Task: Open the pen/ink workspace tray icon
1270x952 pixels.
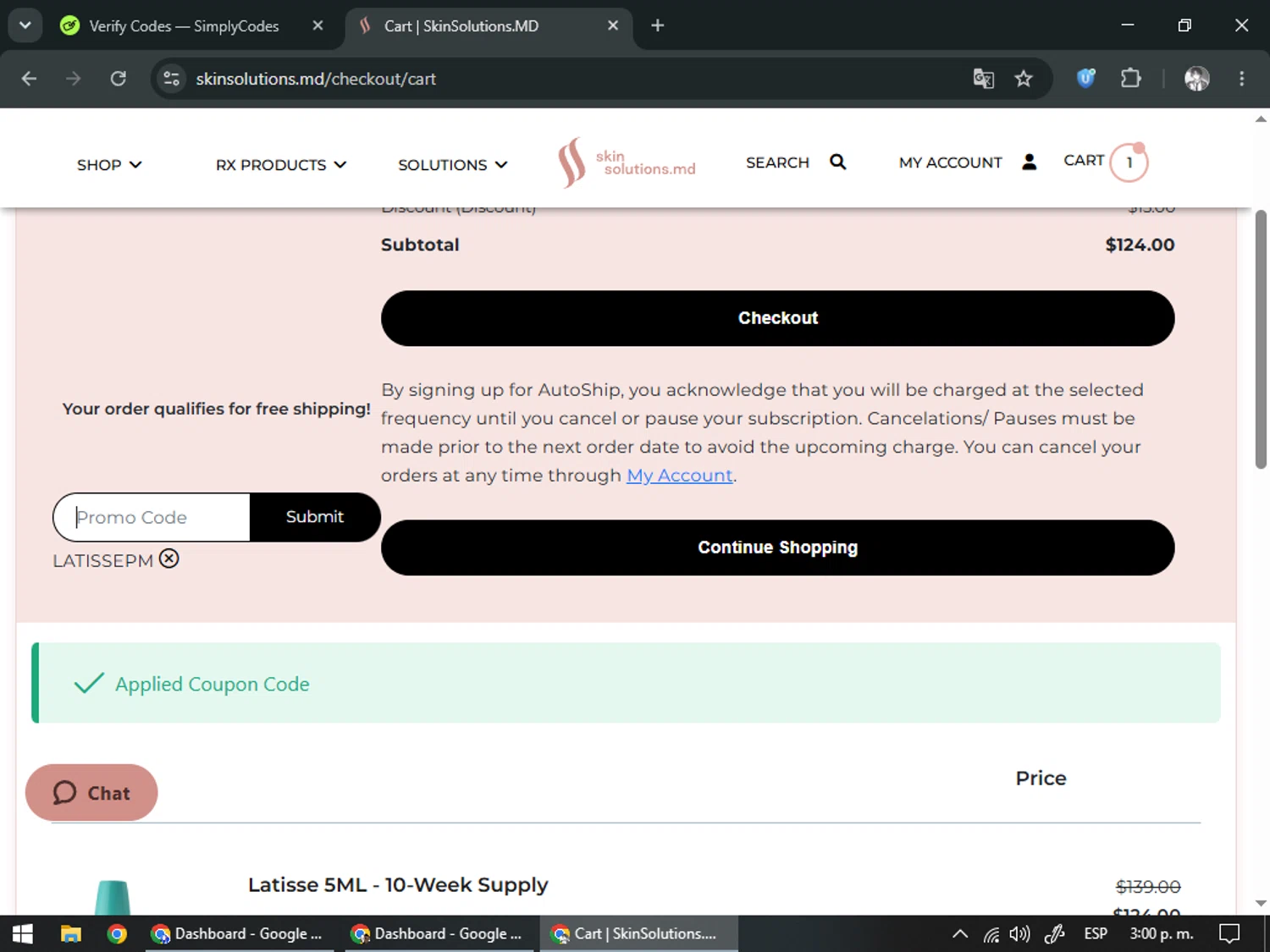Action: [1054, 934]
